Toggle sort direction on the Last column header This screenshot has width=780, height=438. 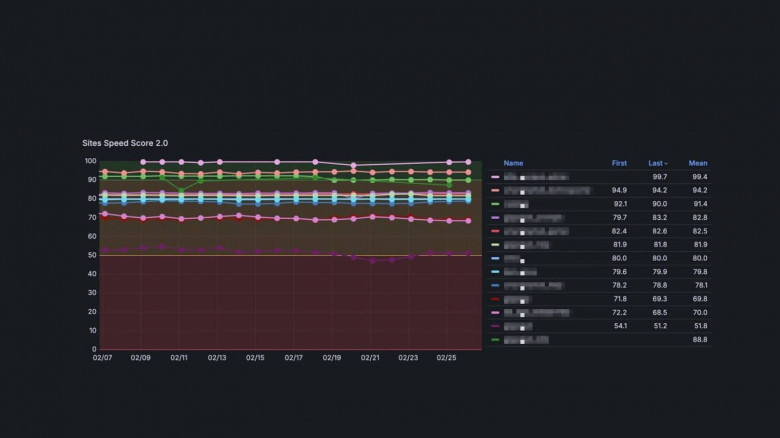(656, 163)
